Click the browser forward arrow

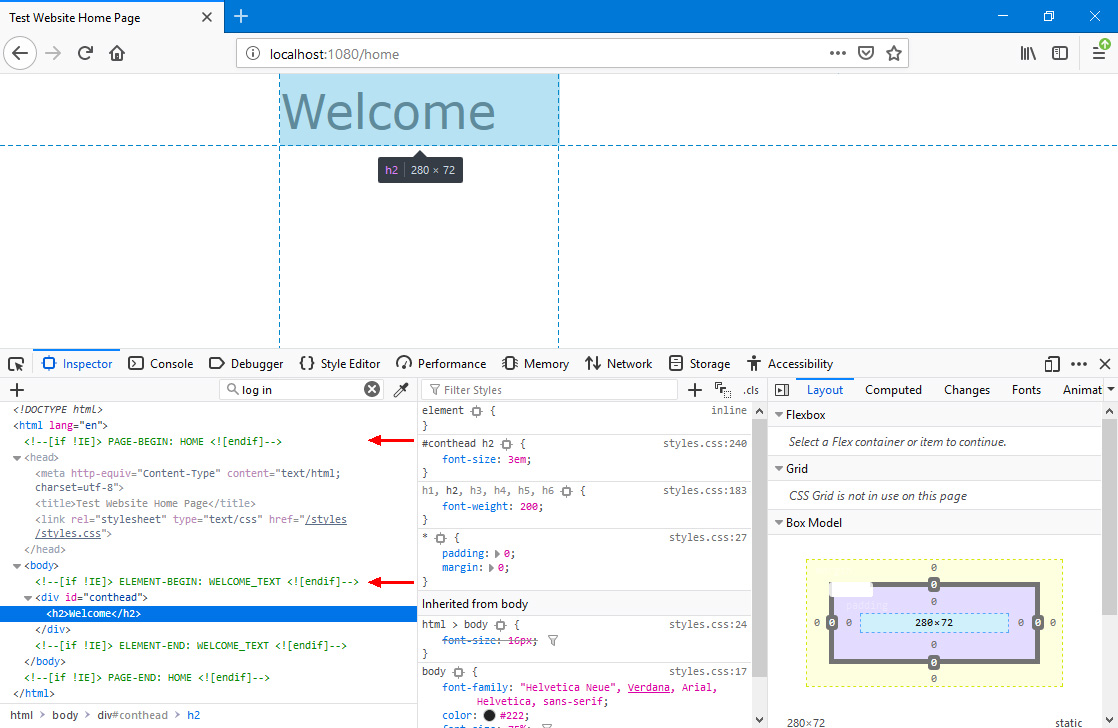(53, 53)
